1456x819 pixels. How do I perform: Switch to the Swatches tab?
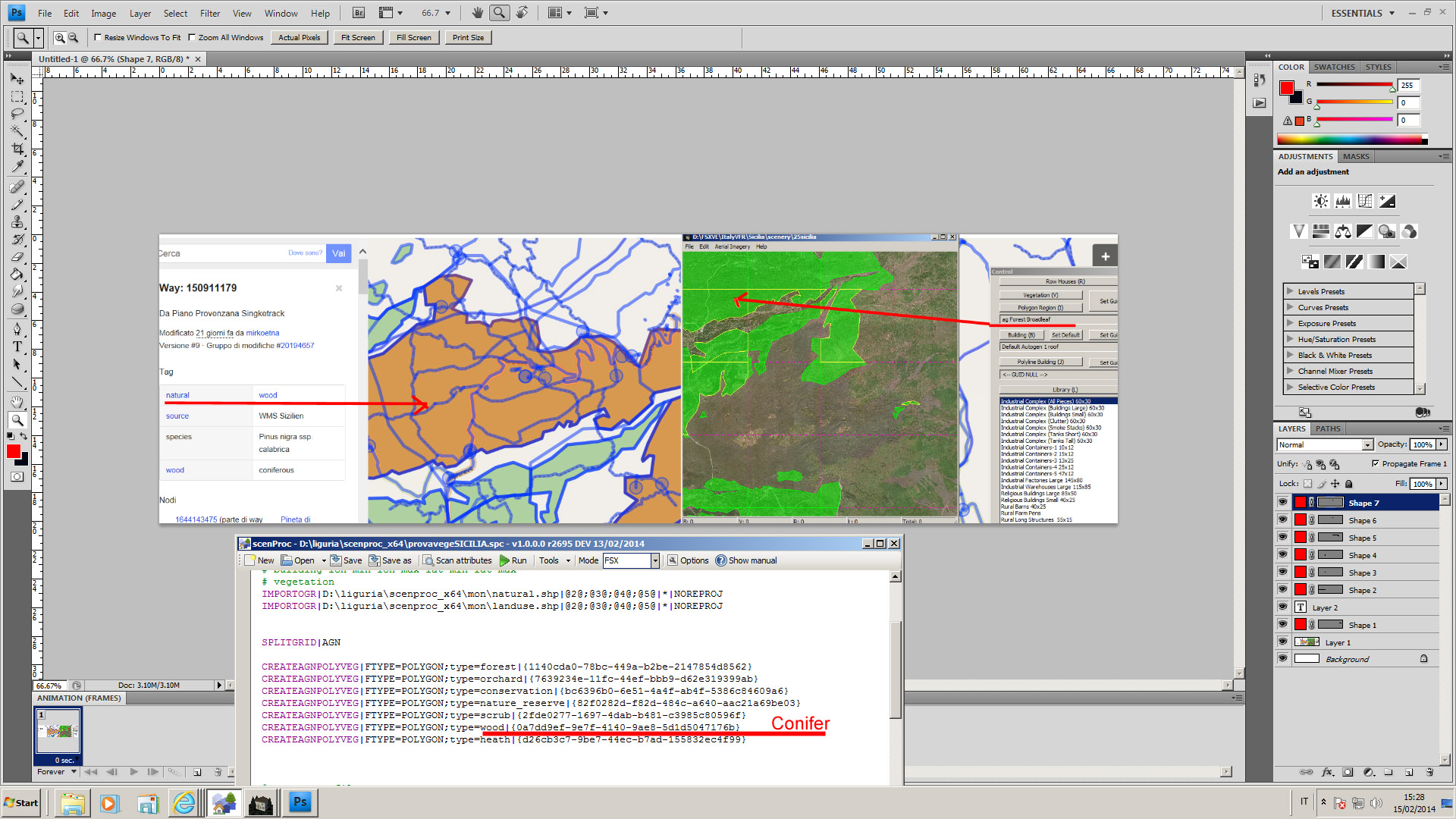coord(1334,67)
